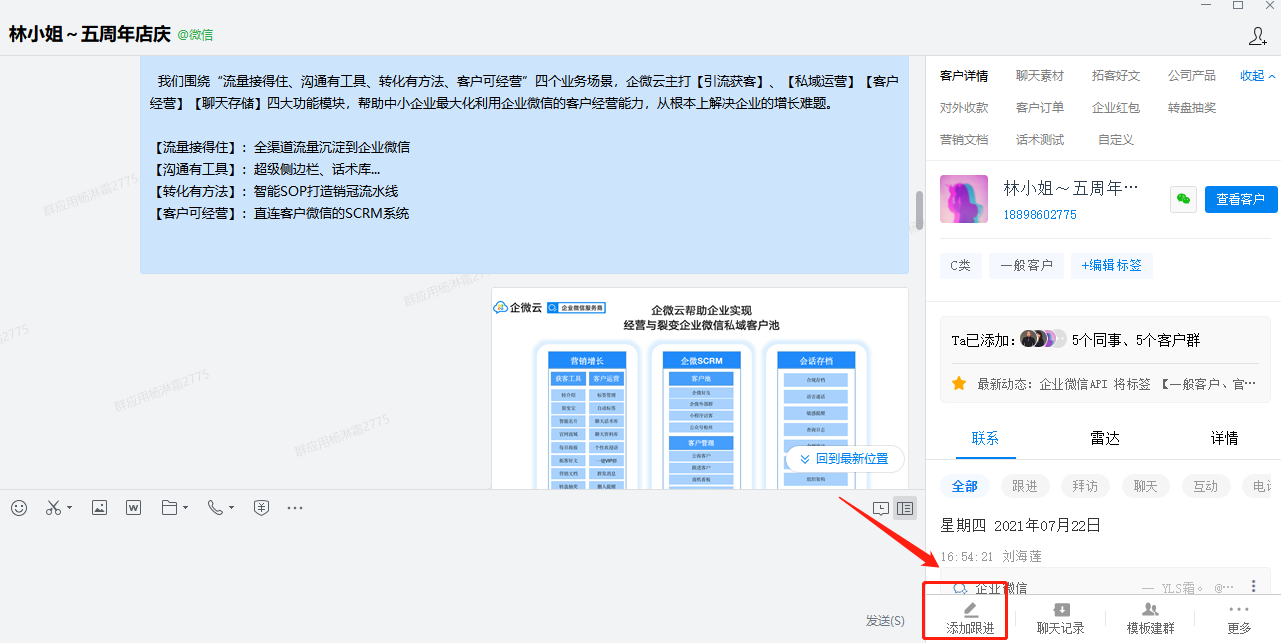Open the 客户详情 tab
The image size is (1281, 643).
tap(964, 76)
